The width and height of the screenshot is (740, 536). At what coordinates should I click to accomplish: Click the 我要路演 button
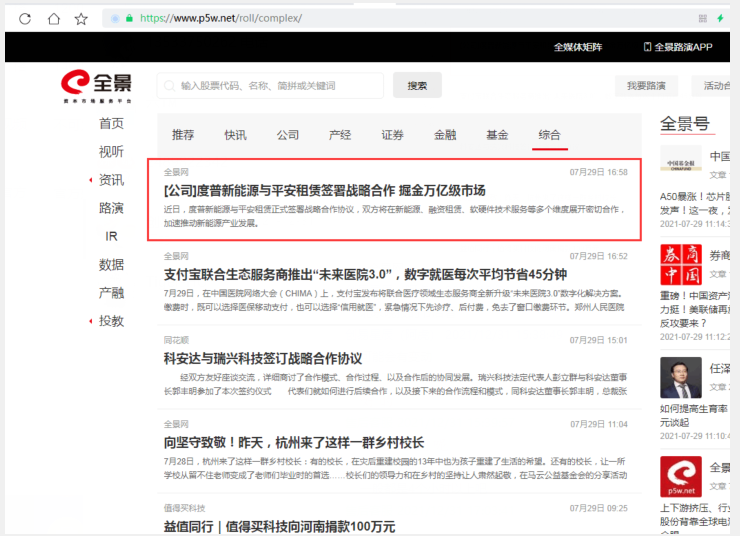point(646,86)
